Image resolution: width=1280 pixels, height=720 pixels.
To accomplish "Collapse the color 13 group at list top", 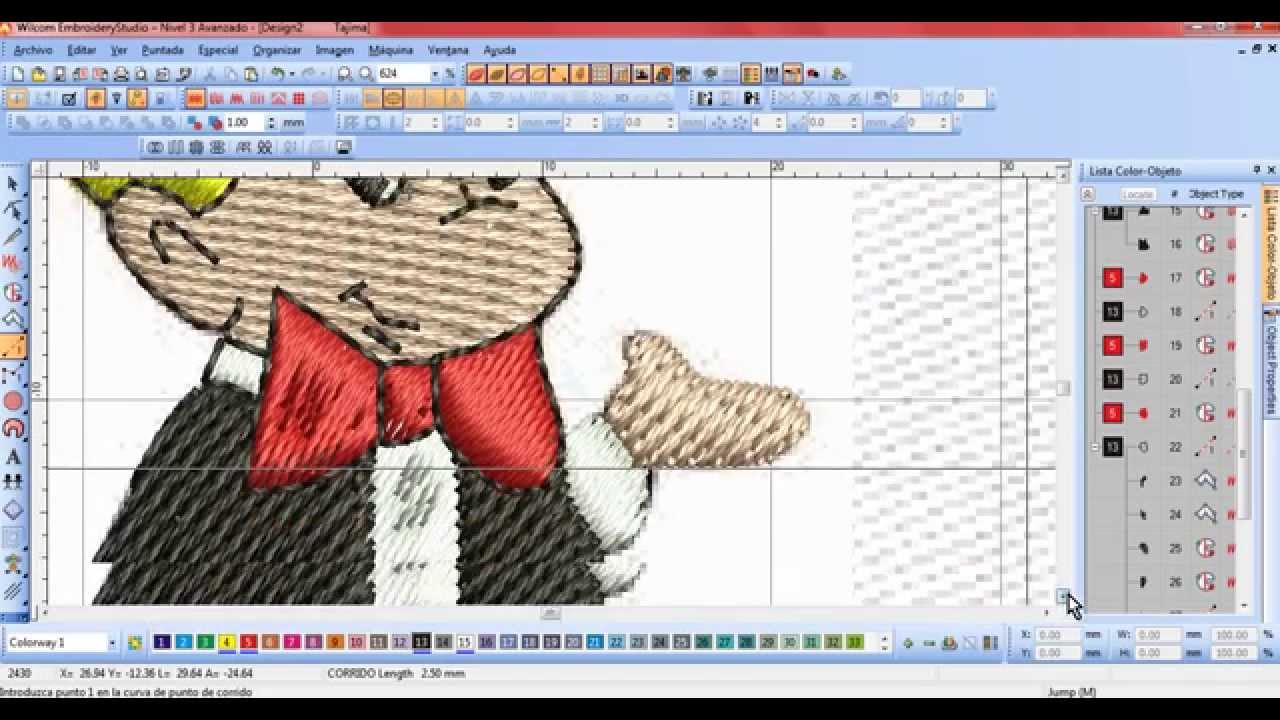I will pos(1095,212).
